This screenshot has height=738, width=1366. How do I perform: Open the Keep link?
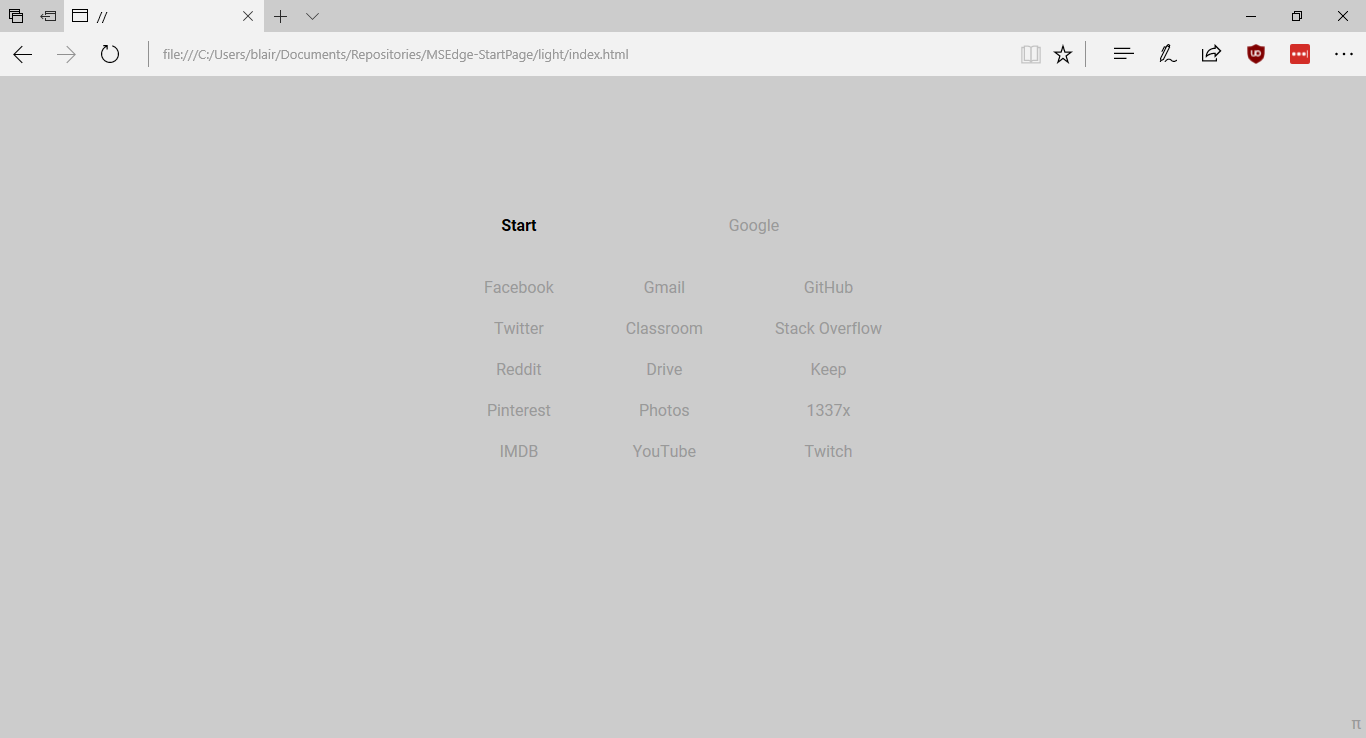point(828,370)
